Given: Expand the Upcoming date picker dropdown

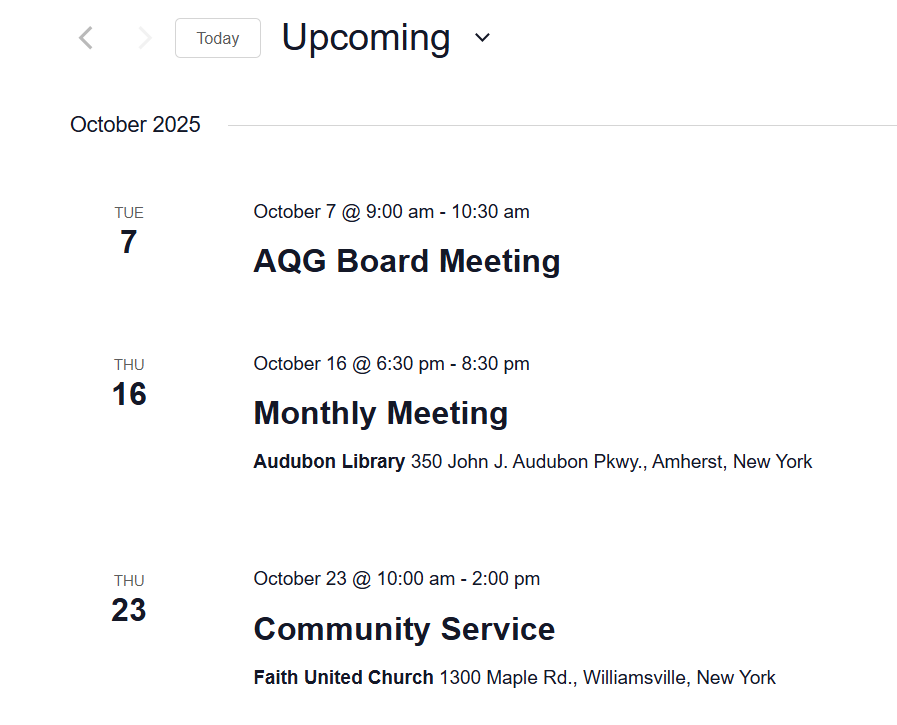Looking at the screenshot, I should (x=483, y=38).
